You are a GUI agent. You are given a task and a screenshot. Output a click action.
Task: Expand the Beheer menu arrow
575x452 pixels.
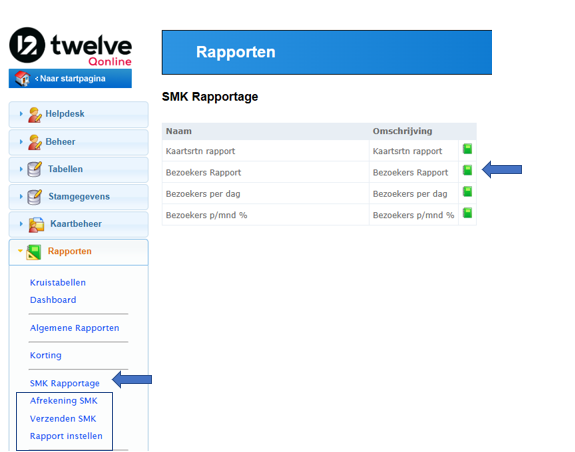[x=21, y=142]
